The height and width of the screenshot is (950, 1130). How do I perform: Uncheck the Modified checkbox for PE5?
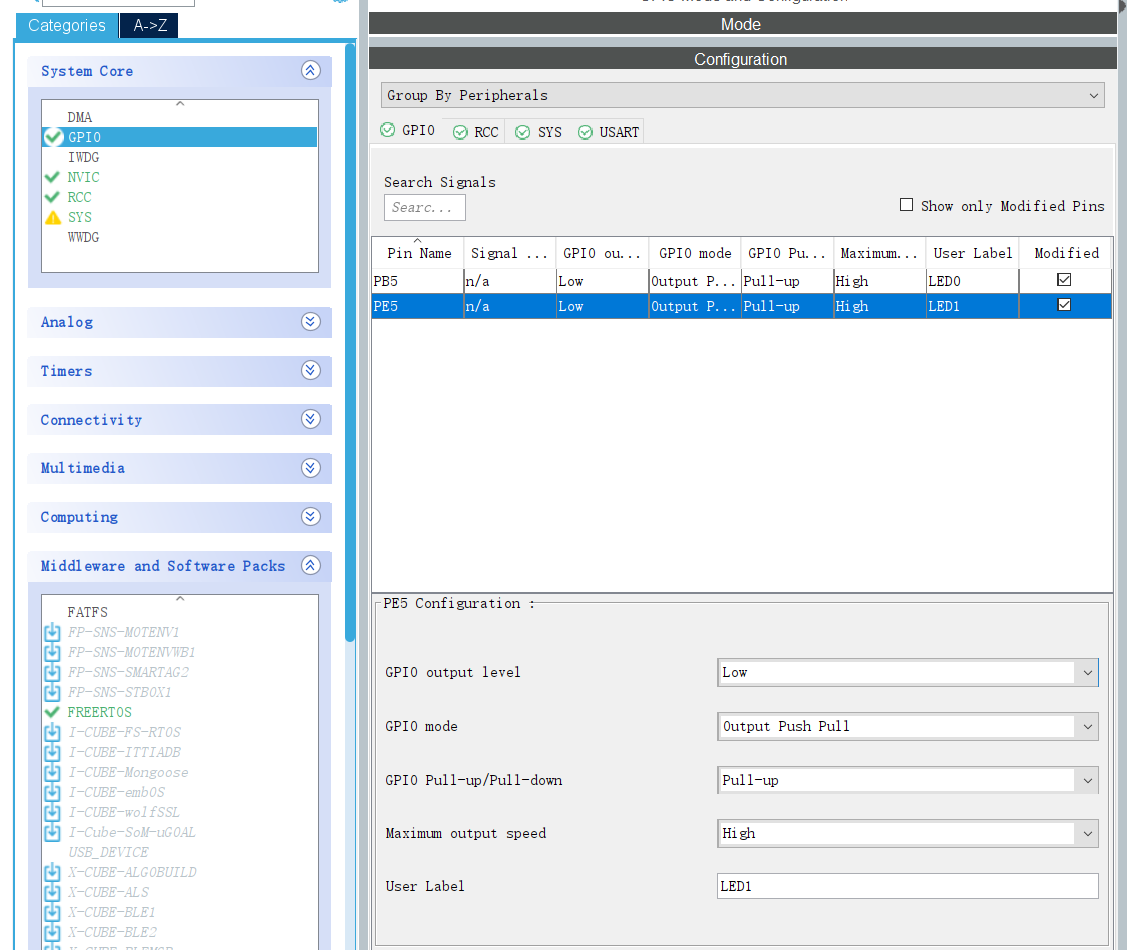point(1065,305)
